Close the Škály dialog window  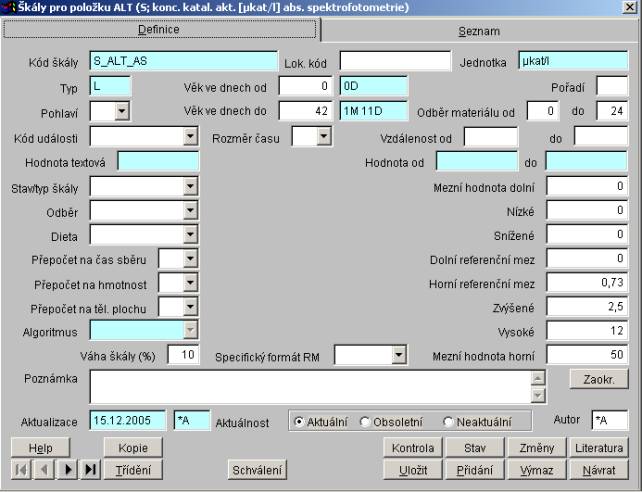pos(628,7)
